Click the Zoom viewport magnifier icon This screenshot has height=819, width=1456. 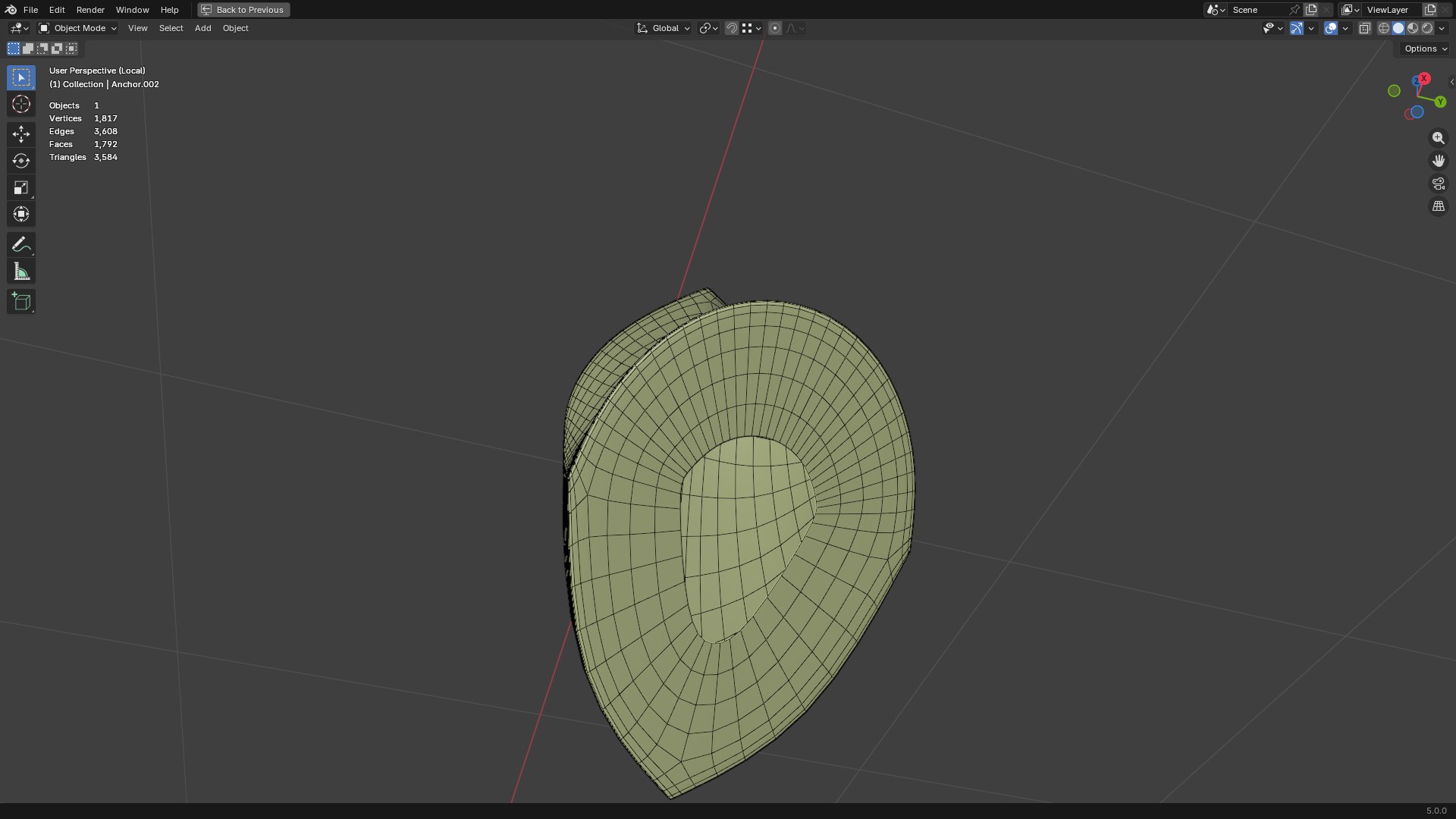pos(1438,138)
